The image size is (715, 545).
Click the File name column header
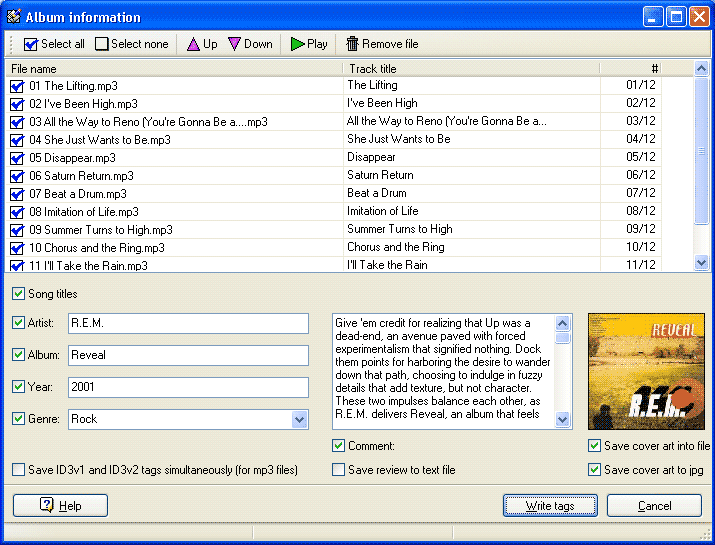pos(174,69)
